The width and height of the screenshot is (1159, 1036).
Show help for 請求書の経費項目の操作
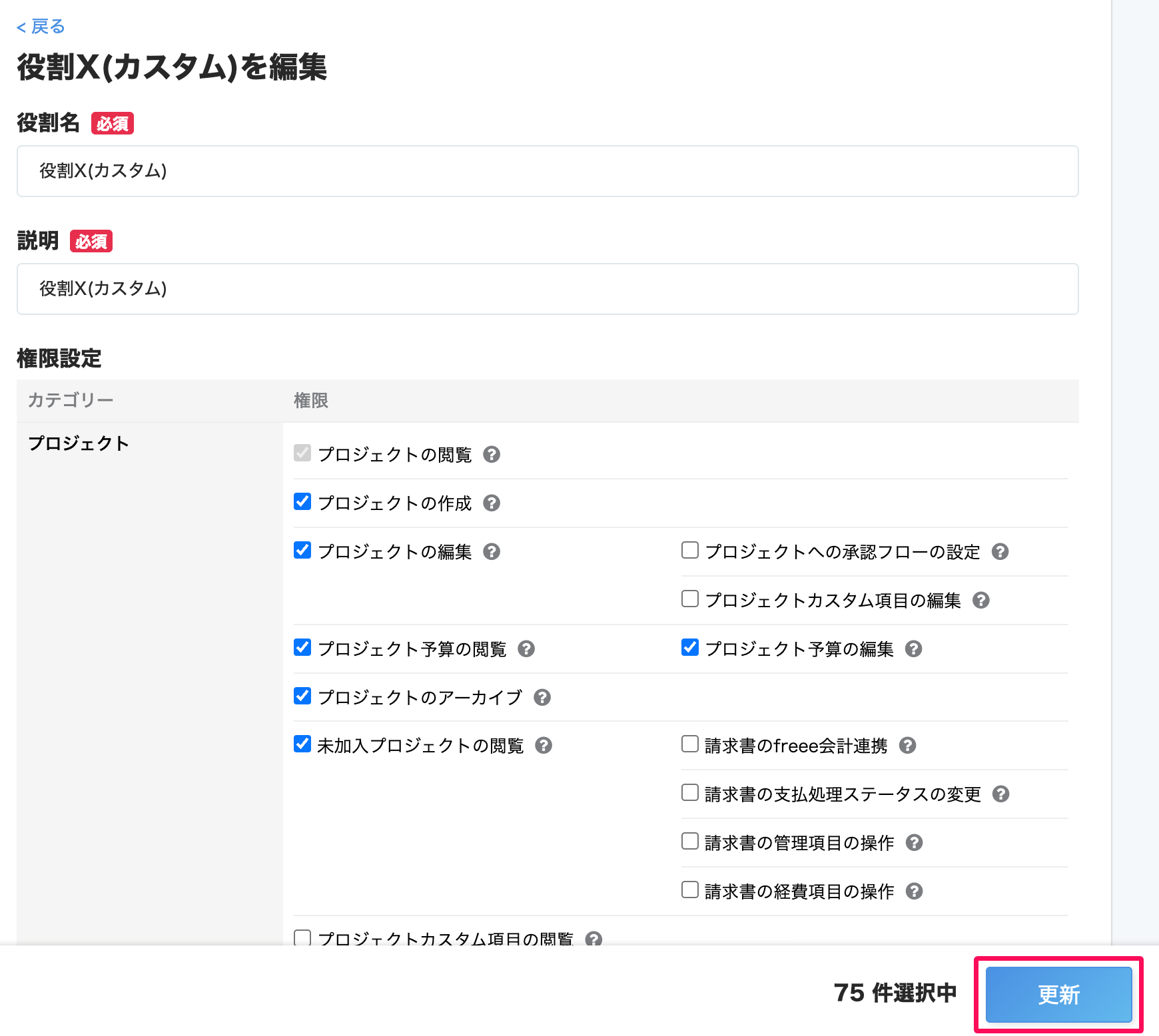[914, 891]
